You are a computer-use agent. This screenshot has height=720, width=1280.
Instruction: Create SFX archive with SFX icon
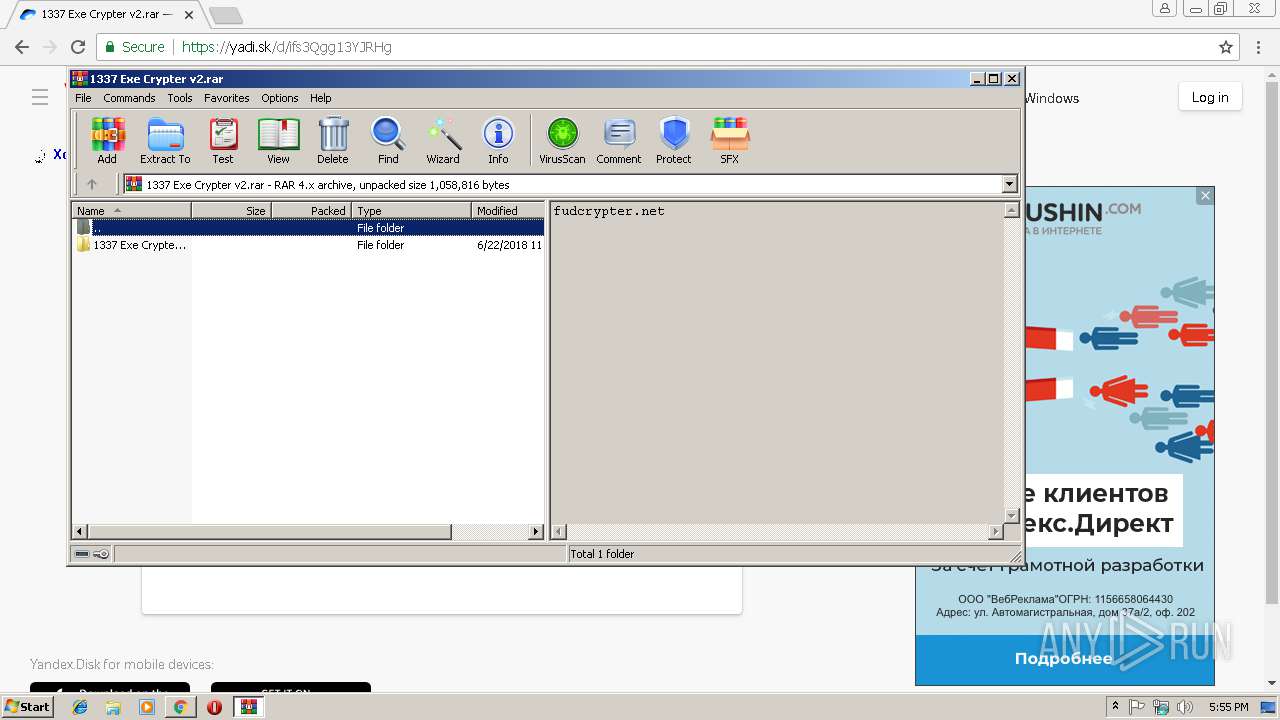tap(730, 140)
